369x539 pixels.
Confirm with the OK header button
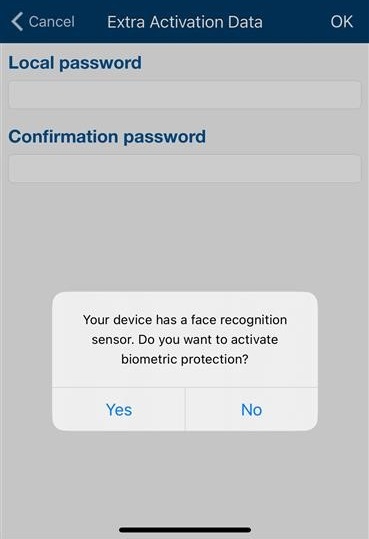(x=341, y=22)
